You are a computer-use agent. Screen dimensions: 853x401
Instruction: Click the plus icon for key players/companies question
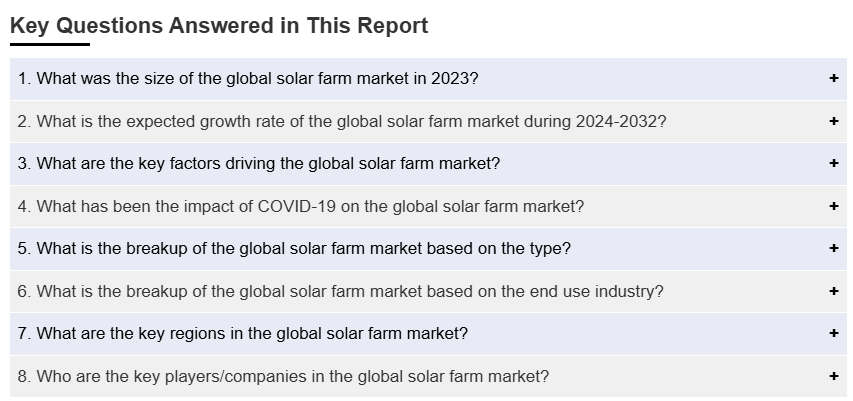(x=834, y=377)
